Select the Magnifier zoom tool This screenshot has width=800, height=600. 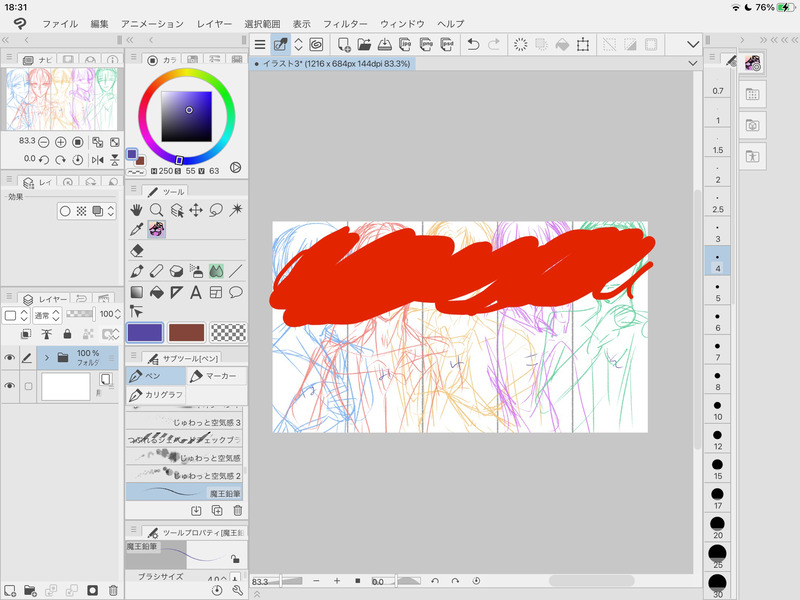(156, 210)
